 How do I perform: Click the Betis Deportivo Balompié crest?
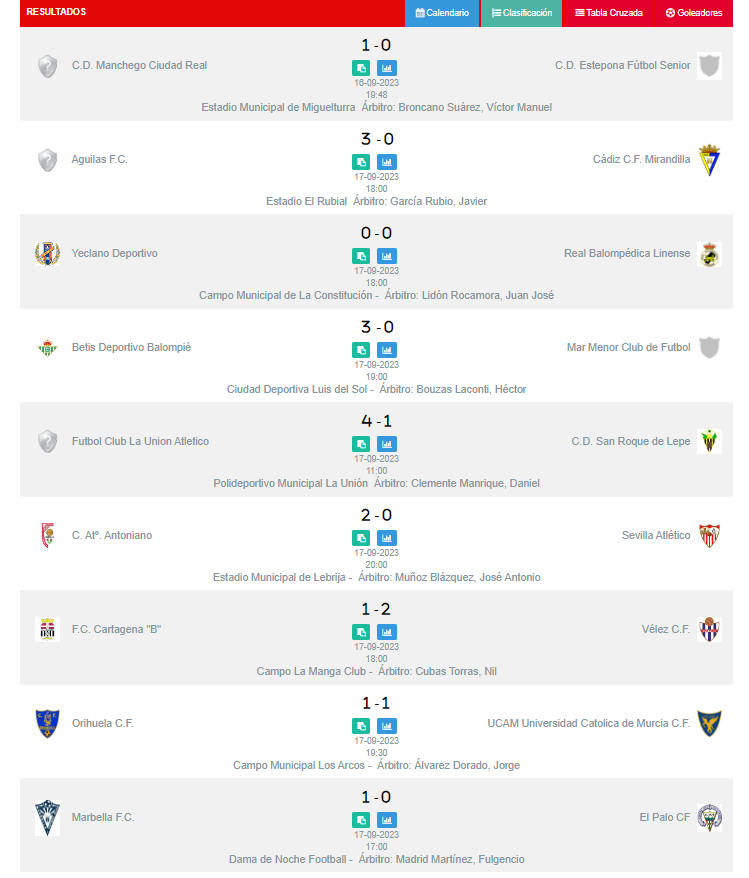[x=47, y=347]
